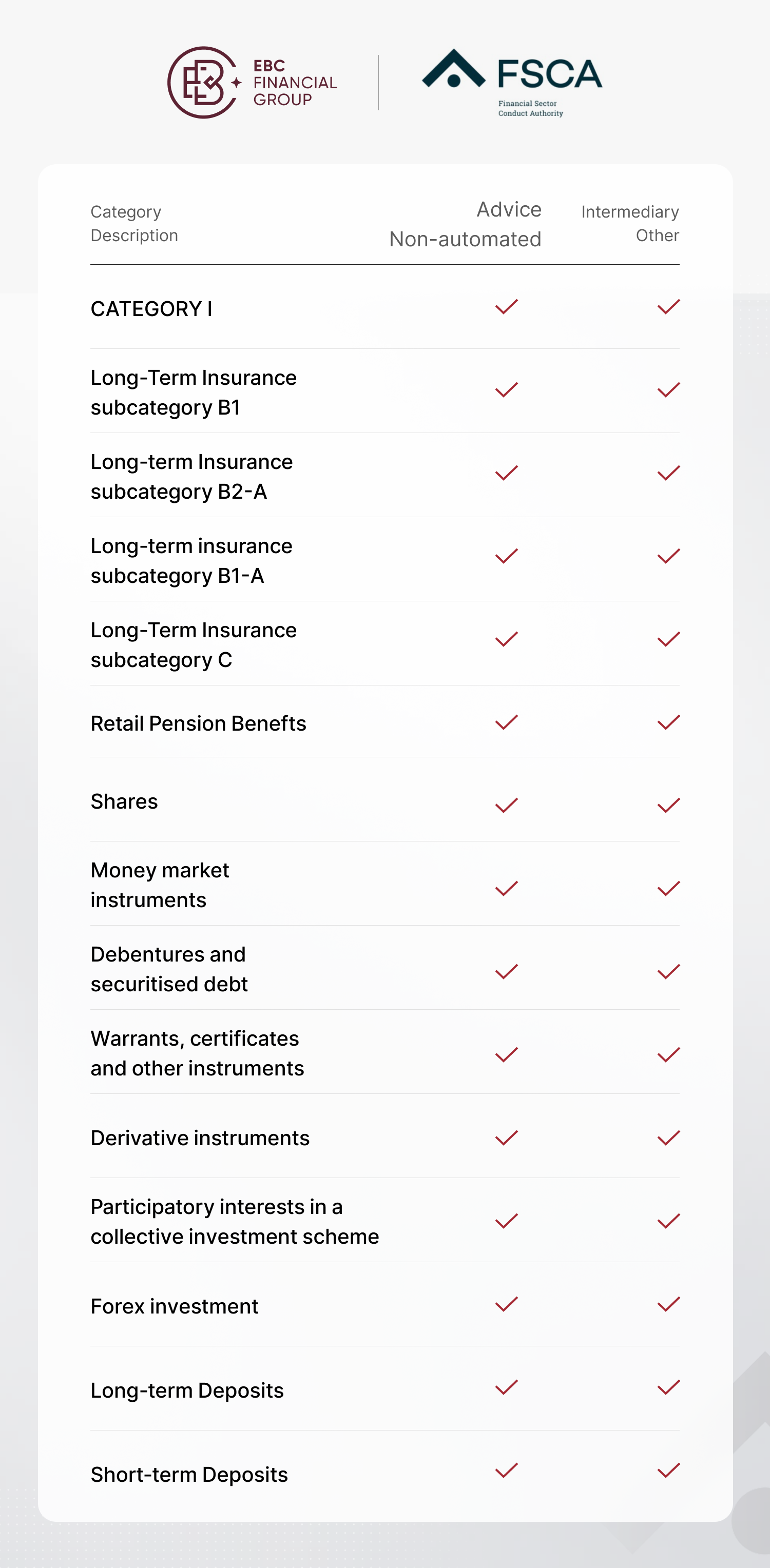Select the Intermediary Other column header
Viewport: 770px width, 1568px height.
(630, 223)
